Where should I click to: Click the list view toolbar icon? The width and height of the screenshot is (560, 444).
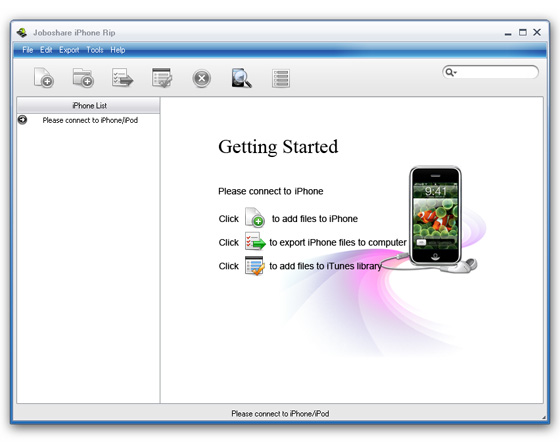tap(281, 78)
